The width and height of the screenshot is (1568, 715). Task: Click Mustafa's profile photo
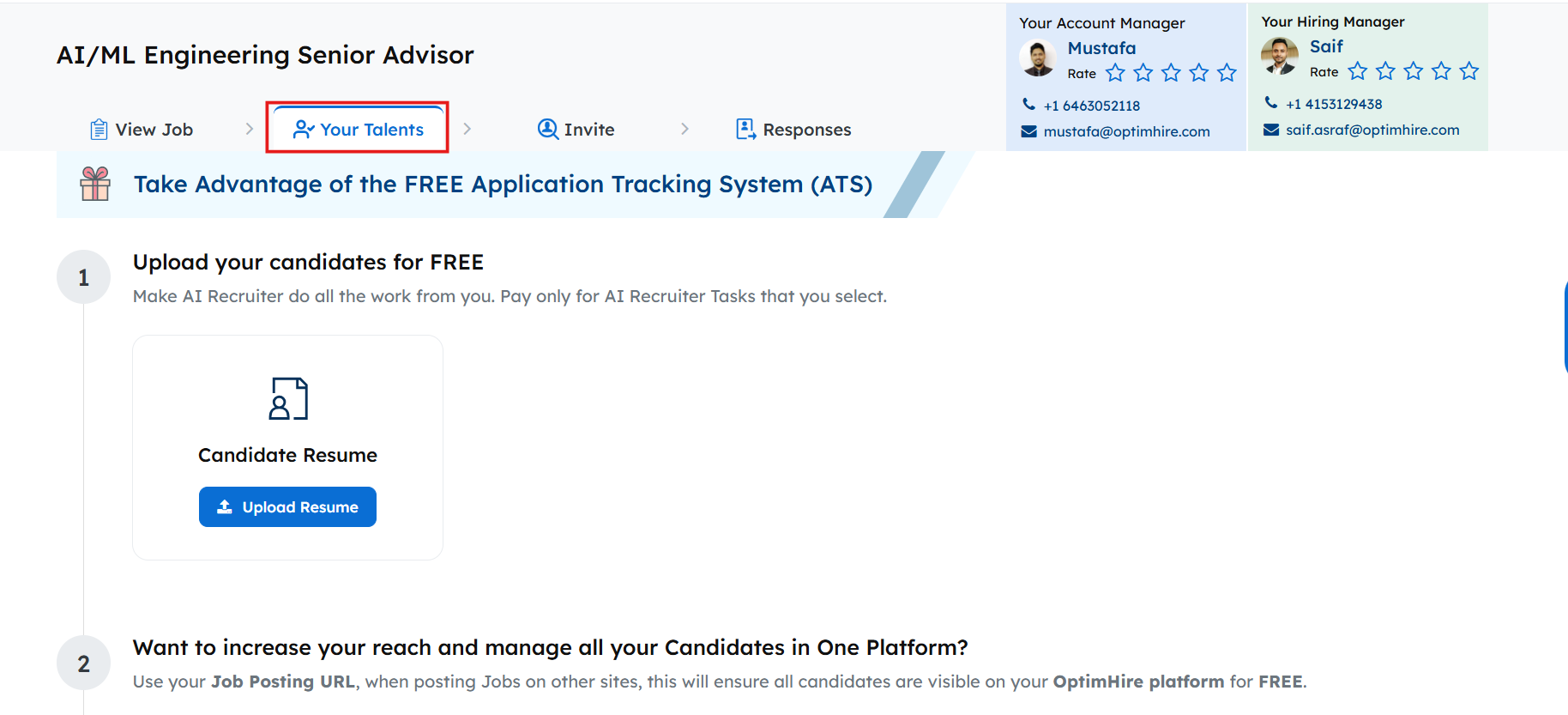pyautogui.click(x=1038, y=58)
